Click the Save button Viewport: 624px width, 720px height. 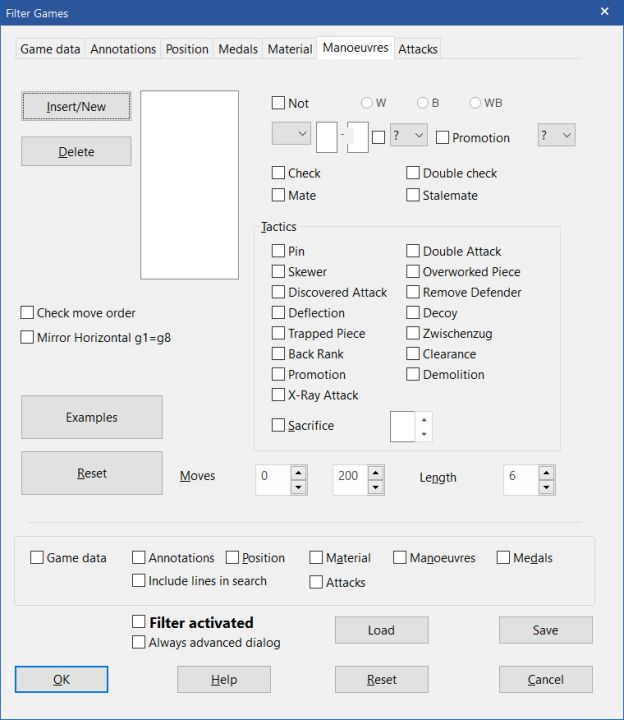coord(545,630)
